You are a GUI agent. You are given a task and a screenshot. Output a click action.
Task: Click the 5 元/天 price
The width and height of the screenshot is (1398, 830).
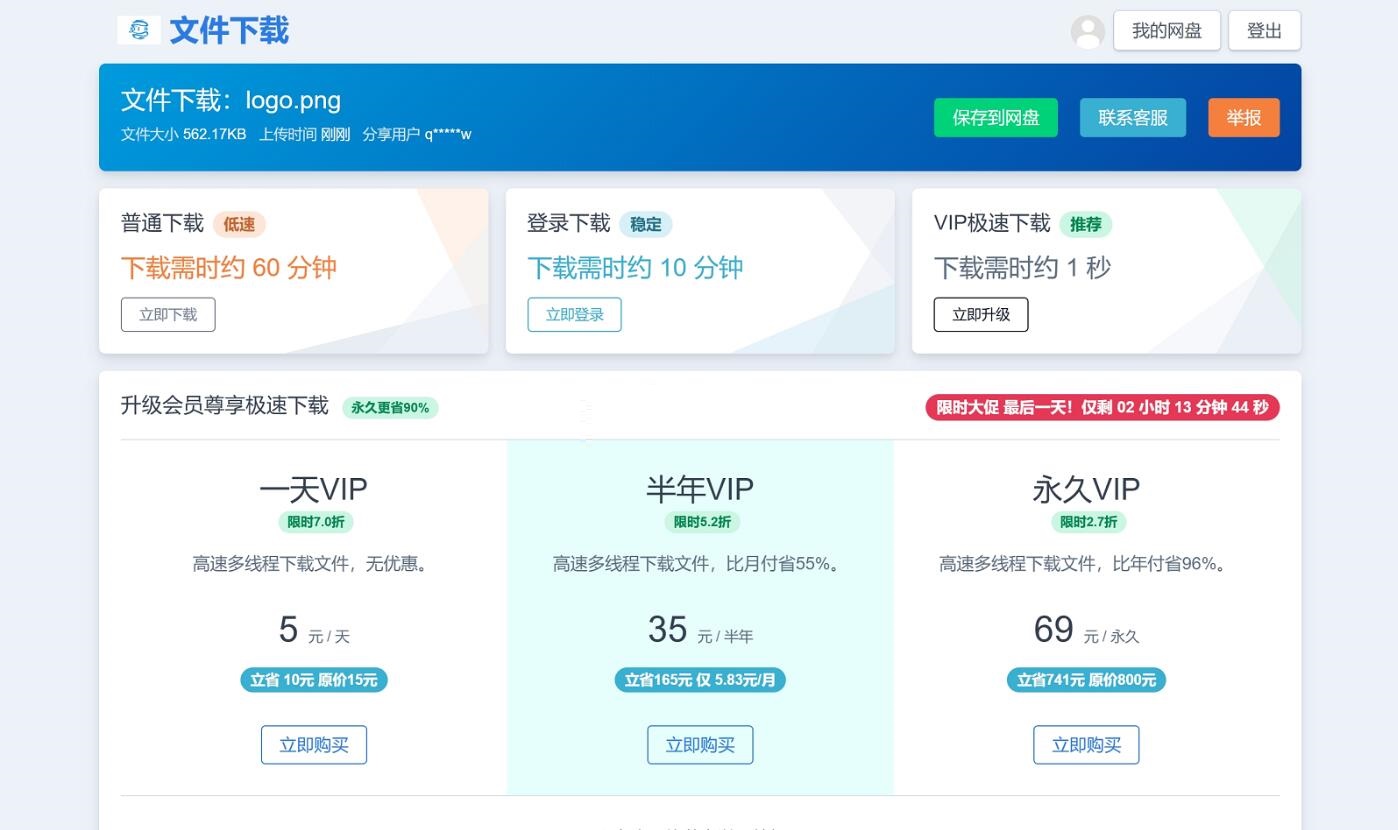click(x=314, y=630)
